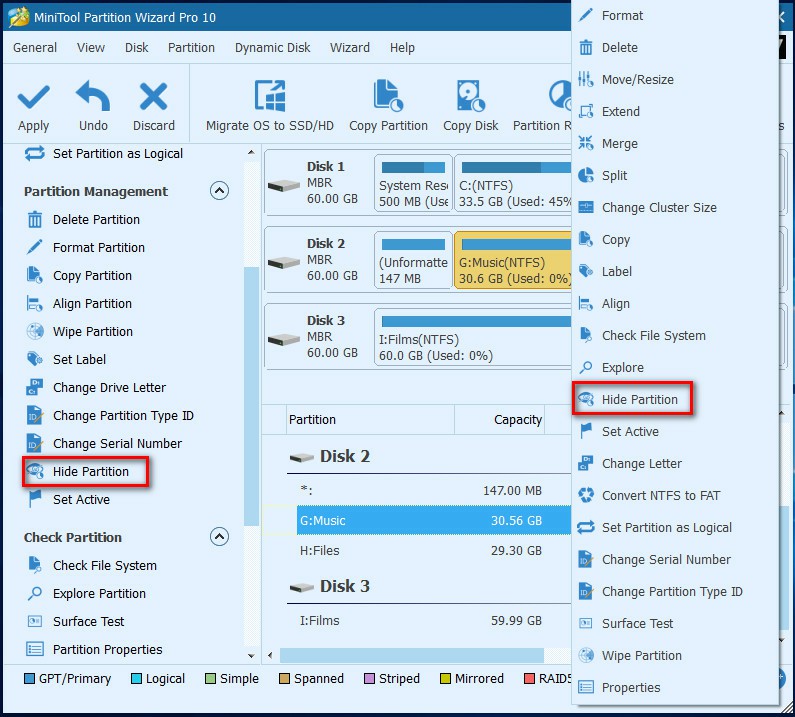Click Hide Partition eye icon in sidebar
Image resolution: width=795 pixels, height=717 pixels.
(35, 472)
